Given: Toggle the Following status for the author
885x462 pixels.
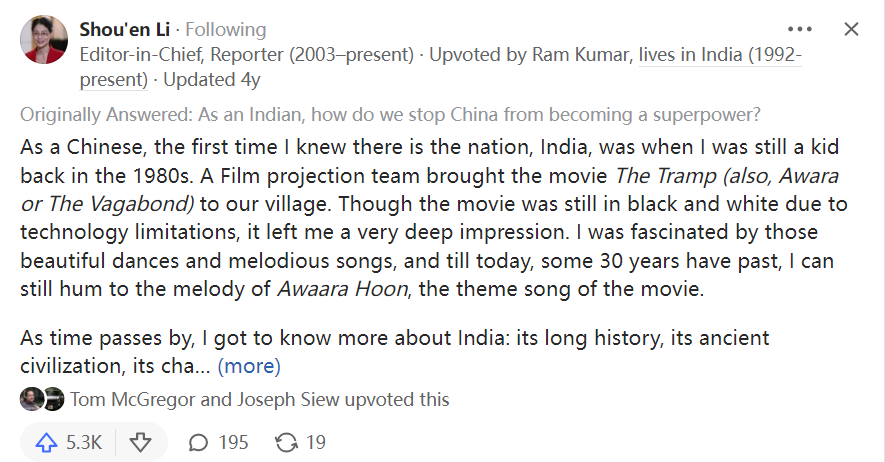Looking at the screenshot, I should [226, 29].
